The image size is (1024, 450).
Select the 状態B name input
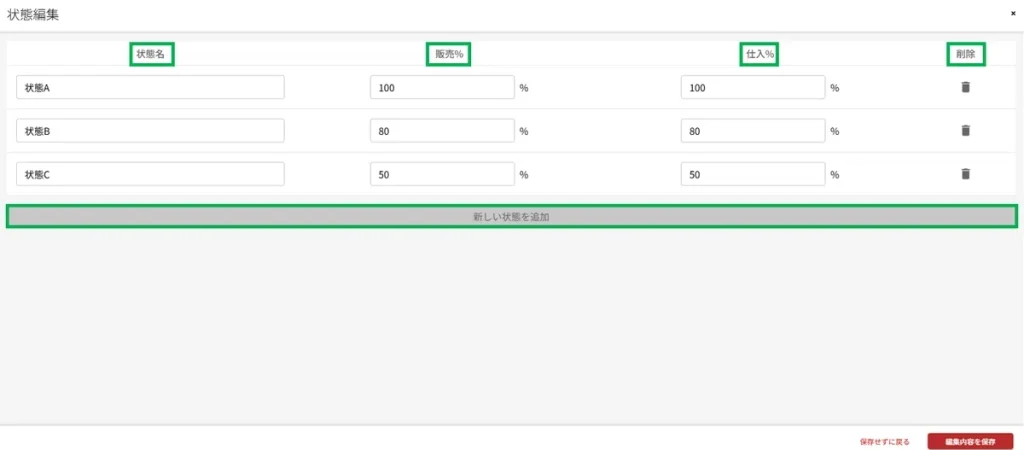pyautogui.click(x=150, y=131)
